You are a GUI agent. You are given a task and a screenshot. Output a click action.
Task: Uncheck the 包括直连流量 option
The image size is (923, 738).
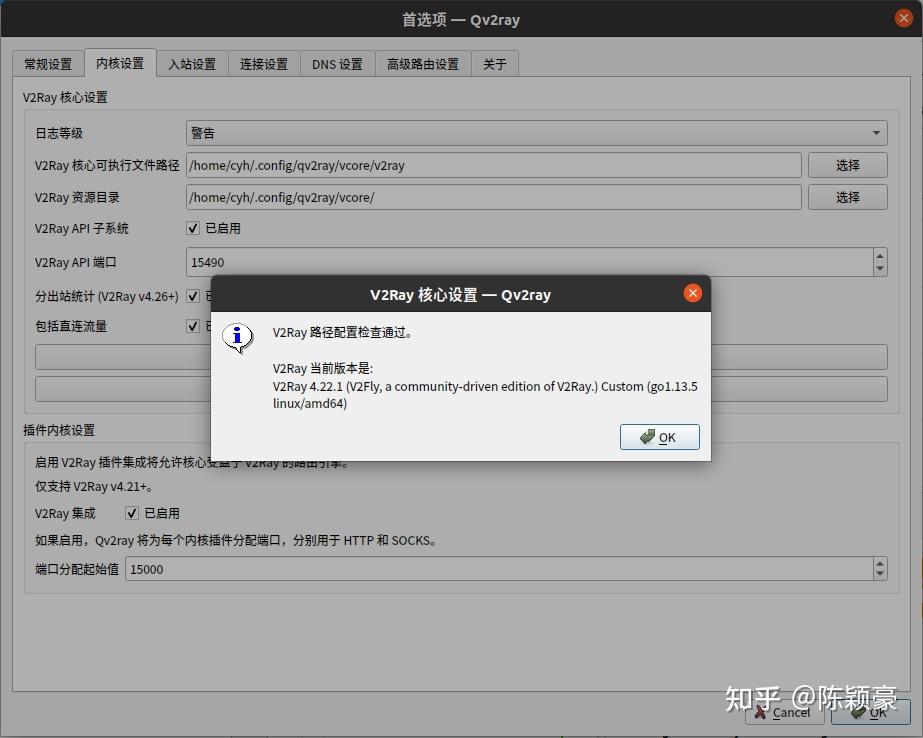(192, 326)
